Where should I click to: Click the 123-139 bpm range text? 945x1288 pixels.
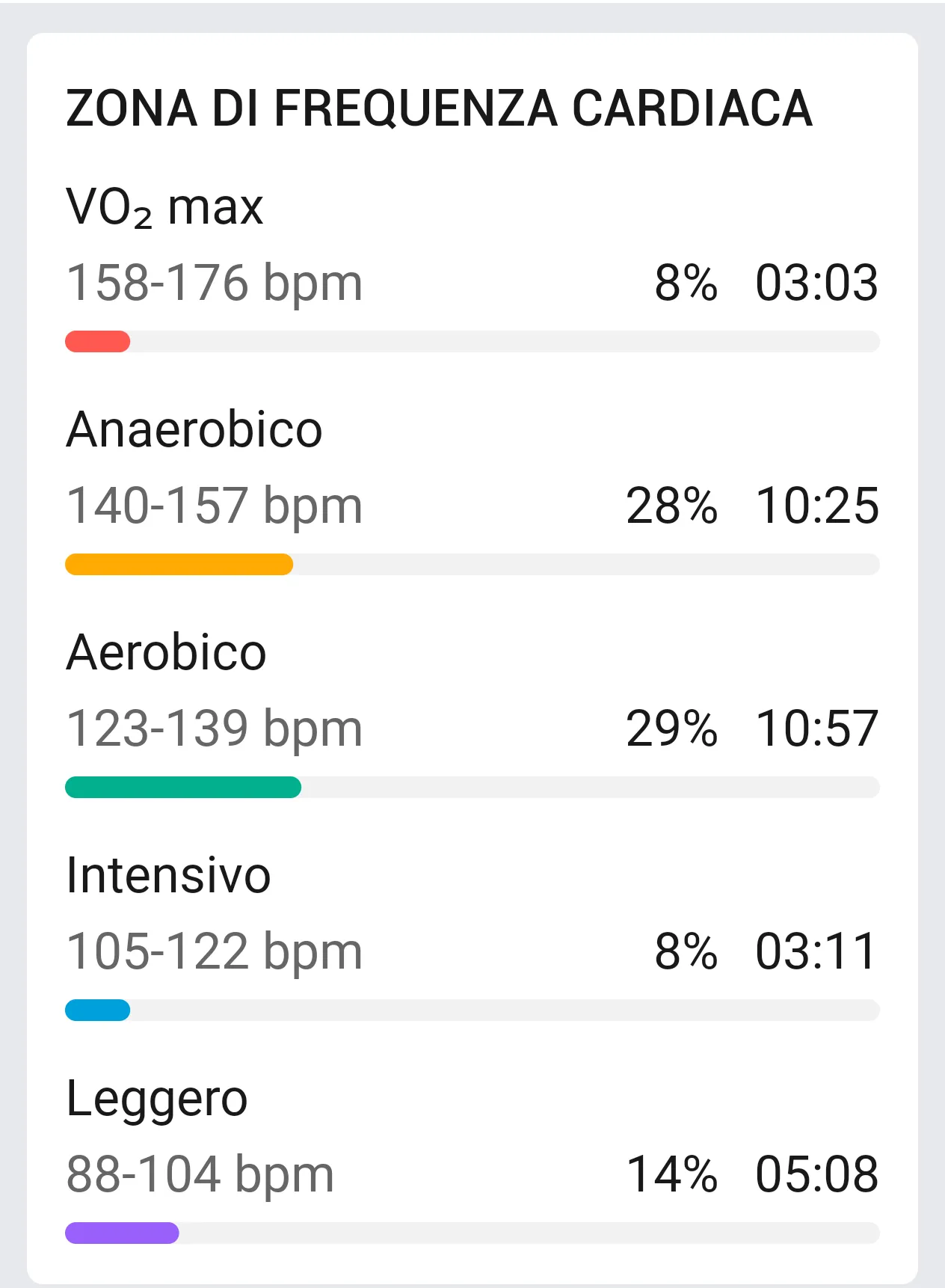[x=215, y=729]
